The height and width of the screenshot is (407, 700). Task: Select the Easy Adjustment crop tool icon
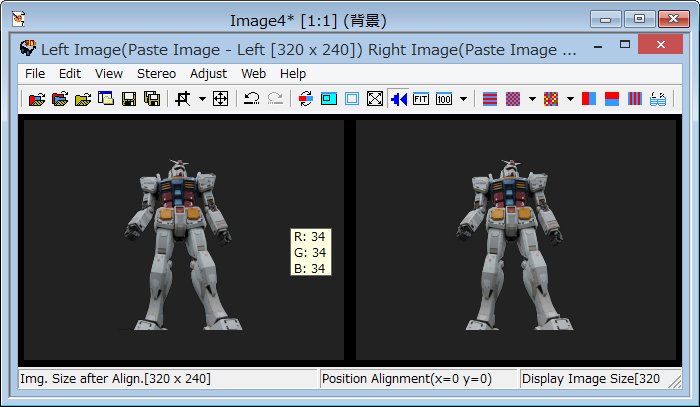(x=182, y=99)
